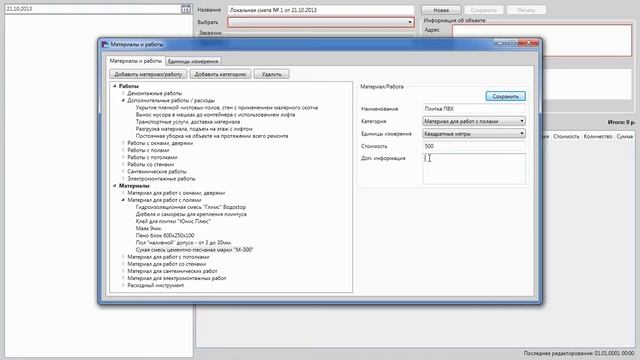Image resolution: width=640 pixels, height=360 pixels.
Task: Click Сумма column header in main window
Action: pos(624,136)
